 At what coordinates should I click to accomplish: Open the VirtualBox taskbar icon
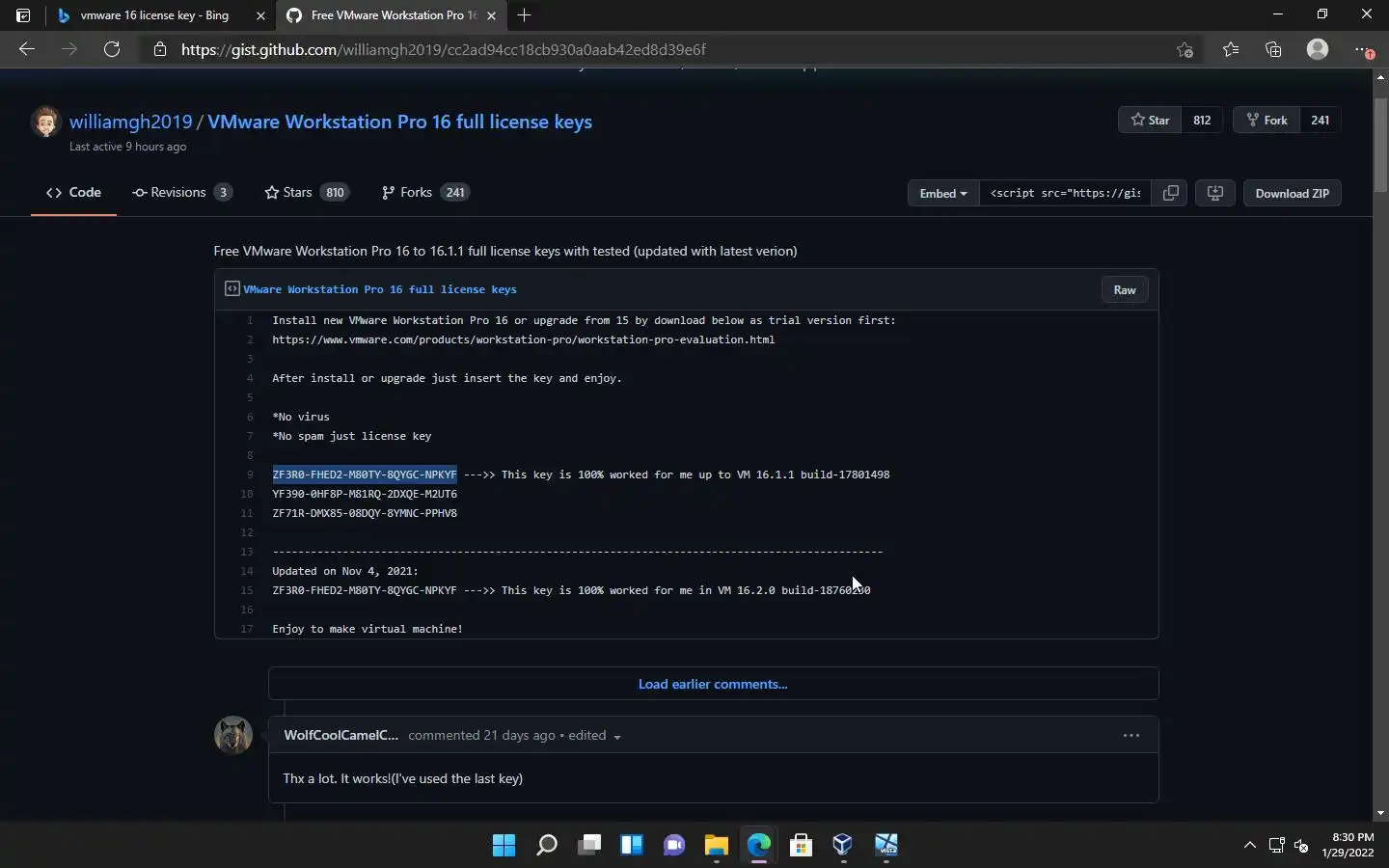(843, 846)
